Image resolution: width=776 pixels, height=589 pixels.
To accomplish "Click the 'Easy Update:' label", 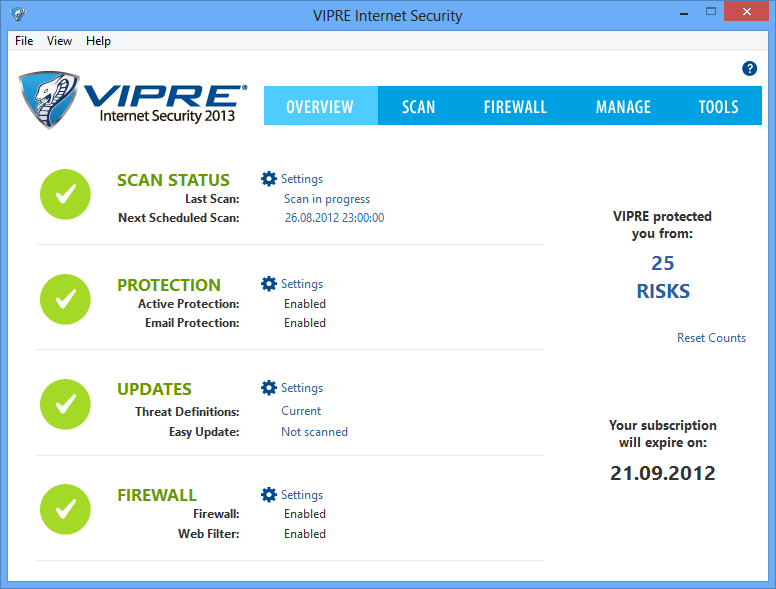I will pos(204,432).
